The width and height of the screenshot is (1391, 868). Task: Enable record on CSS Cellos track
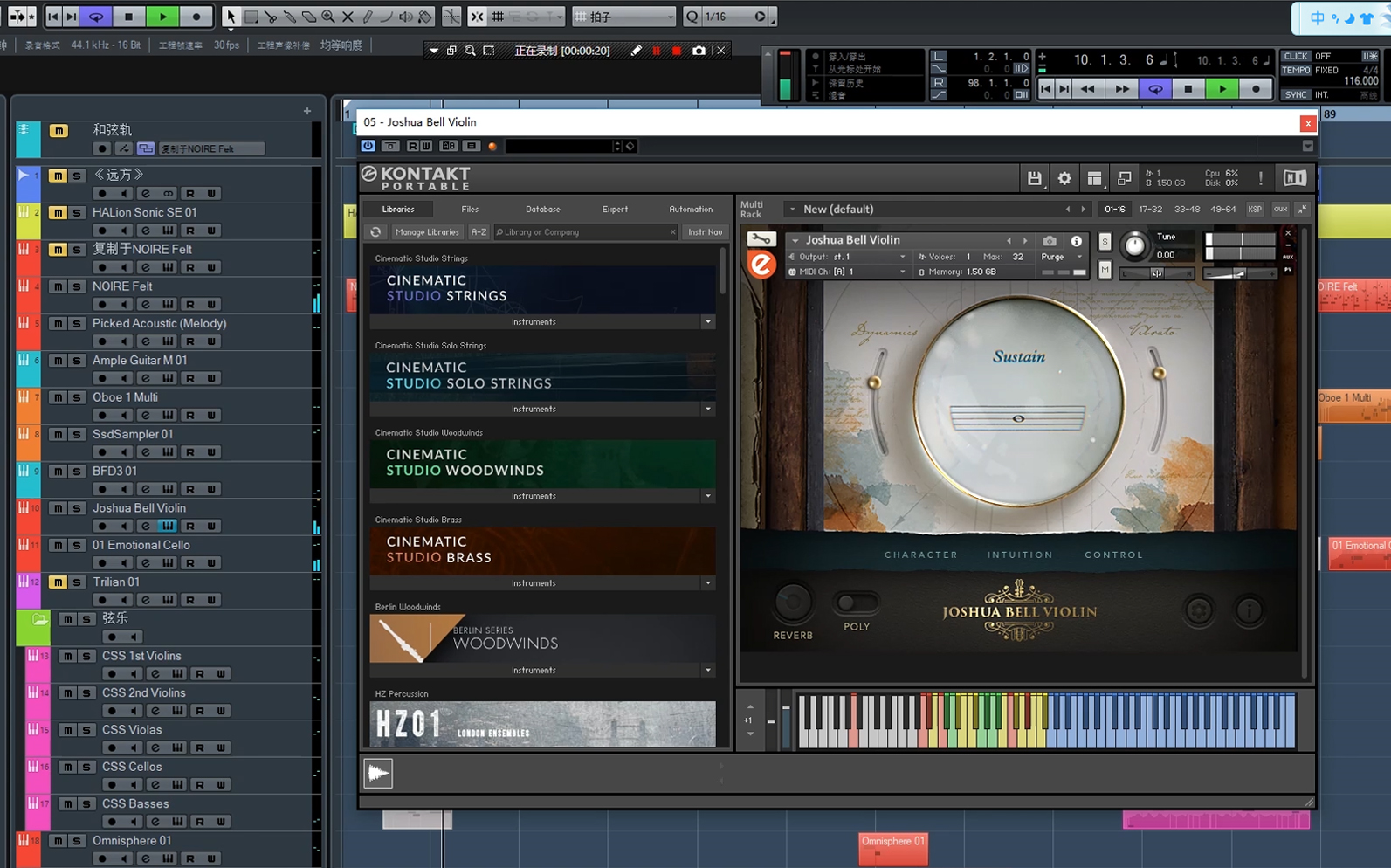click(111, 784)
